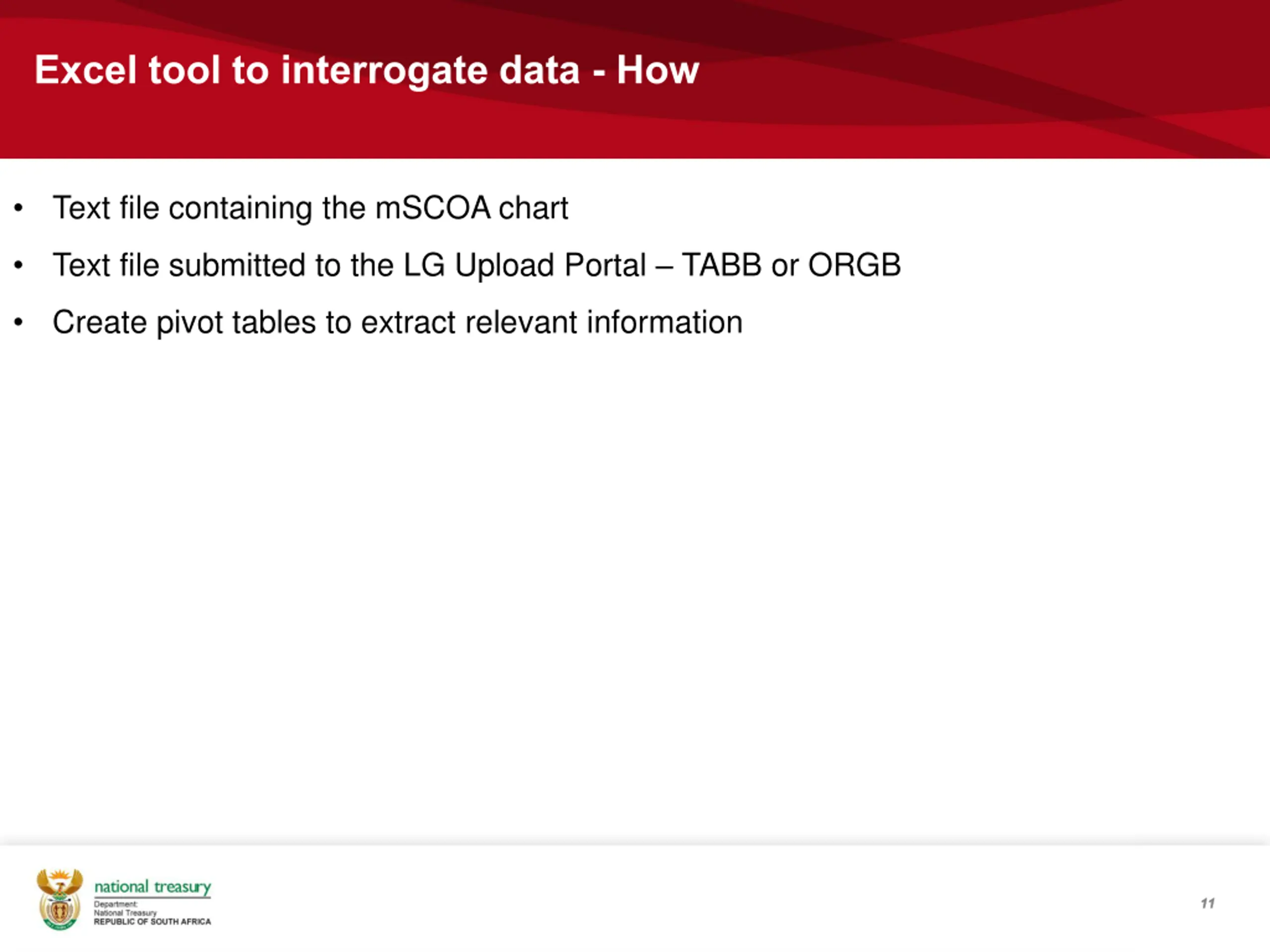
Task: Click the South African coat of arms emblem
Action: point(60,899)
